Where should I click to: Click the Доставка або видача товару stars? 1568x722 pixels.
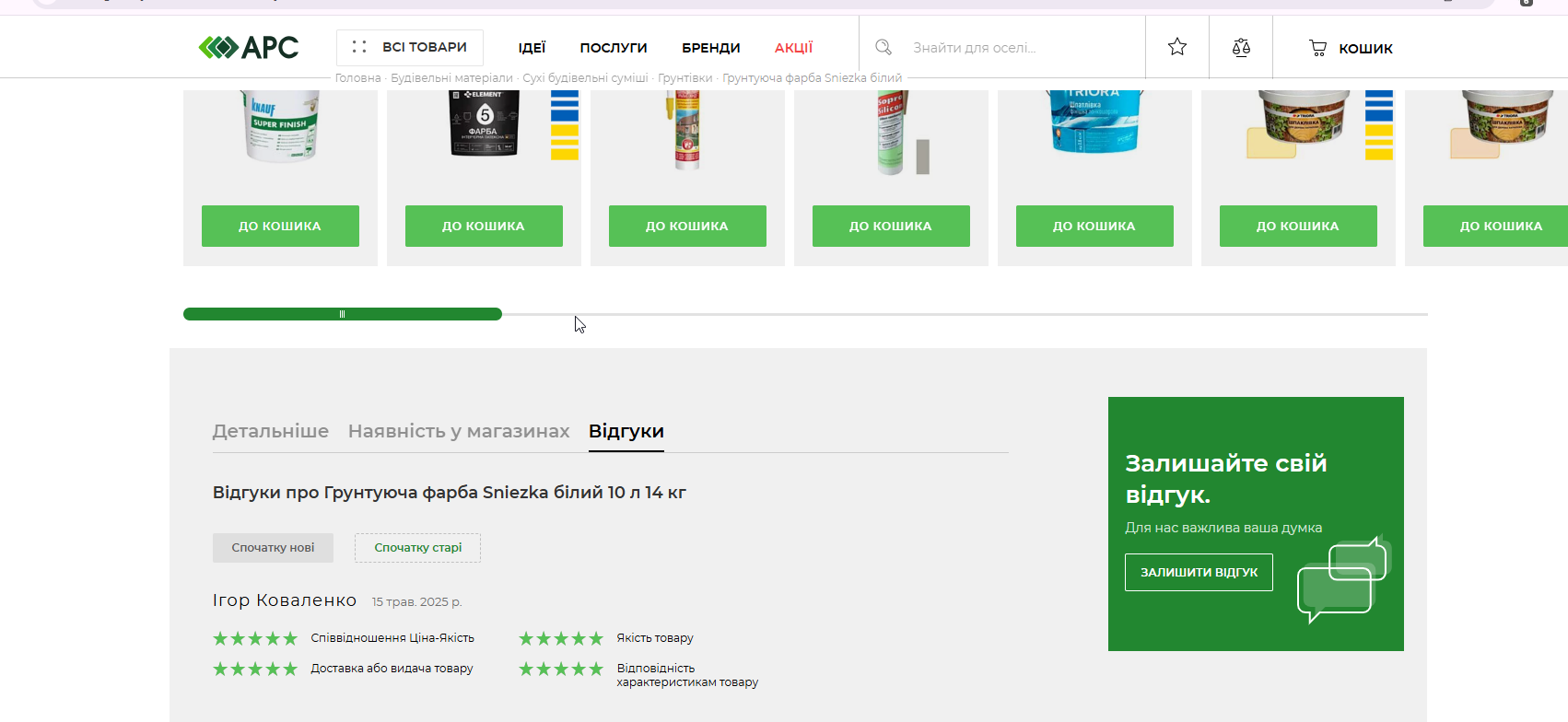pyautogui.click(x=255, y=669)
